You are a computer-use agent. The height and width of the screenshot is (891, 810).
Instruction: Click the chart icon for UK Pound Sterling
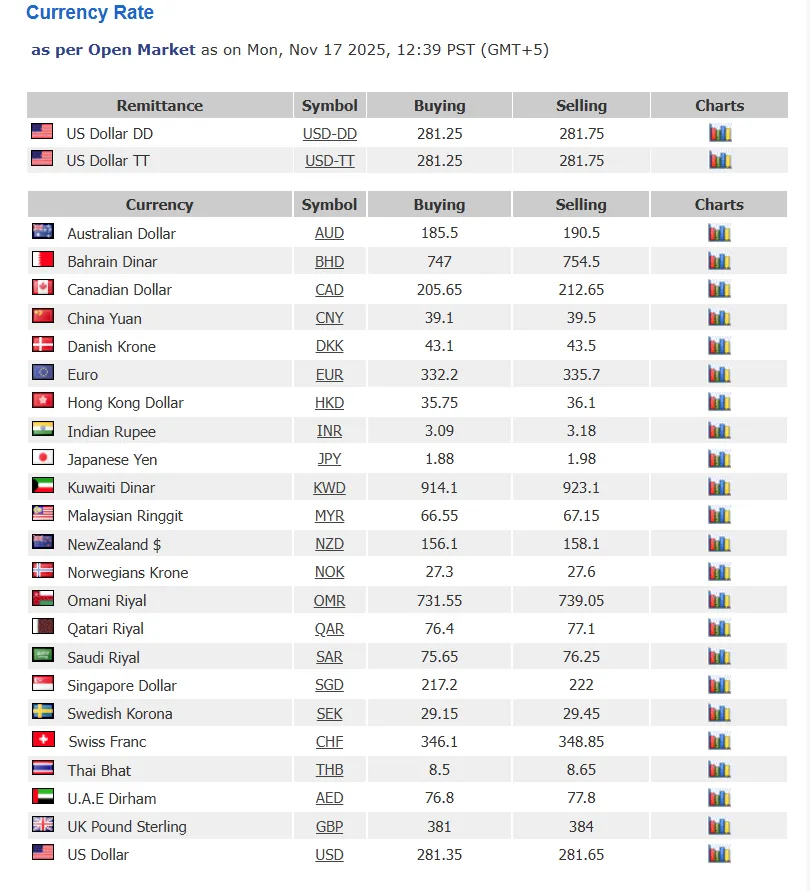click(x=719, y=826)
